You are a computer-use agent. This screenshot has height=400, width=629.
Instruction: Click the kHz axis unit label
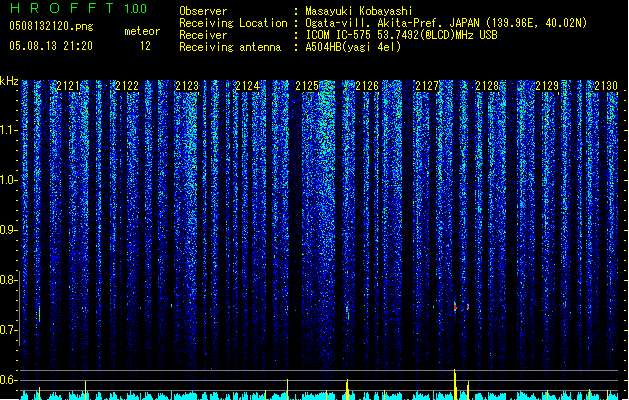(x=9, y=81)
